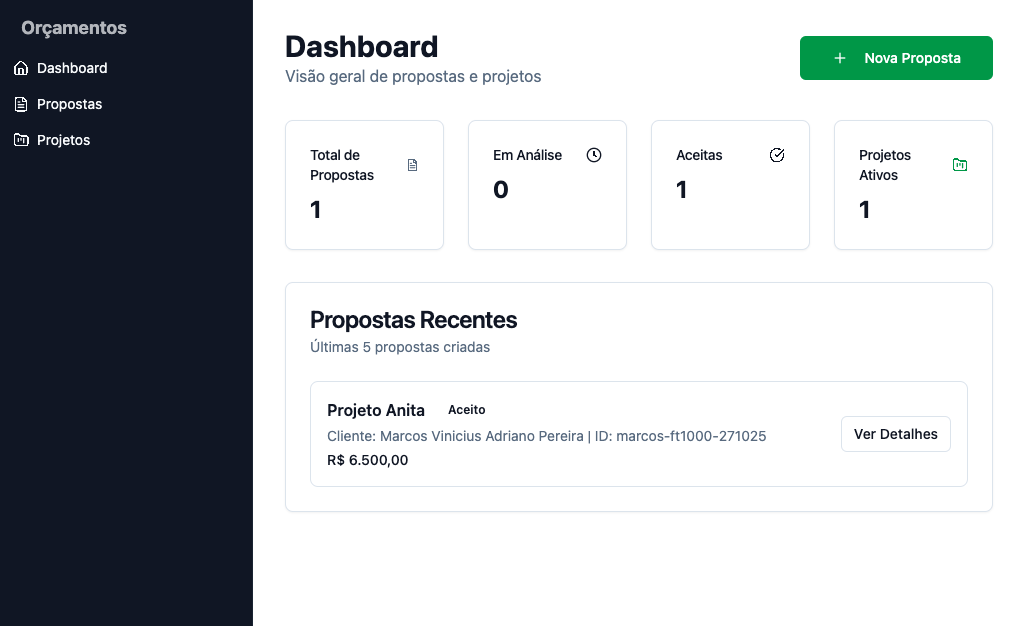Click the R$ 6.500,00 proposal value
Screen dimensions: 1024x626
[367, 460]
